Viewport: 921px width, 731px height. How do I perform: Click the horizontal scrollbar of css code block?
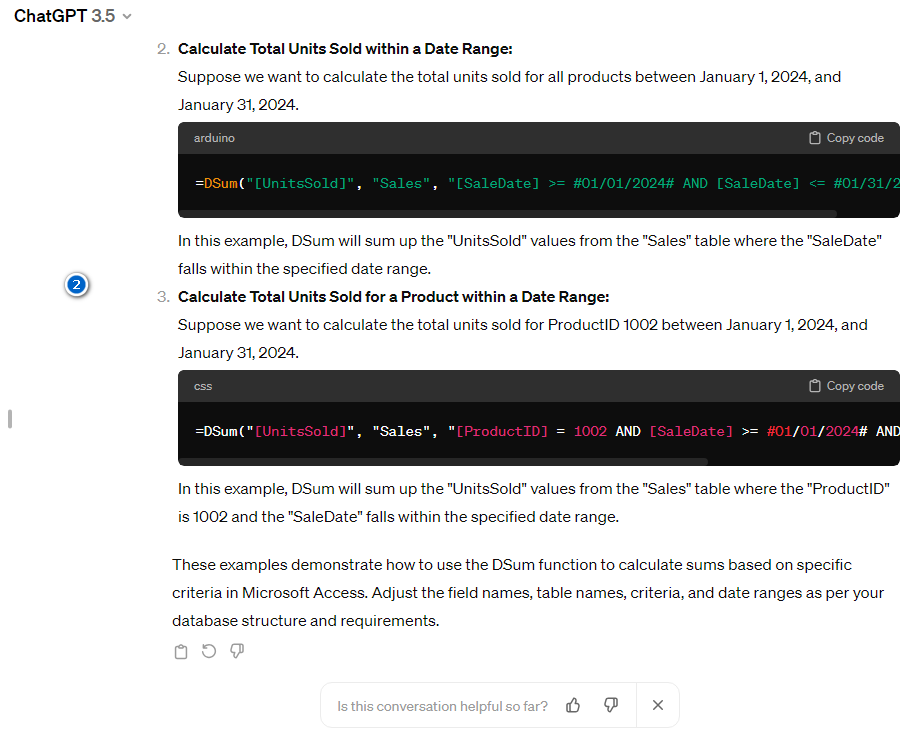[x=443, y=461]
